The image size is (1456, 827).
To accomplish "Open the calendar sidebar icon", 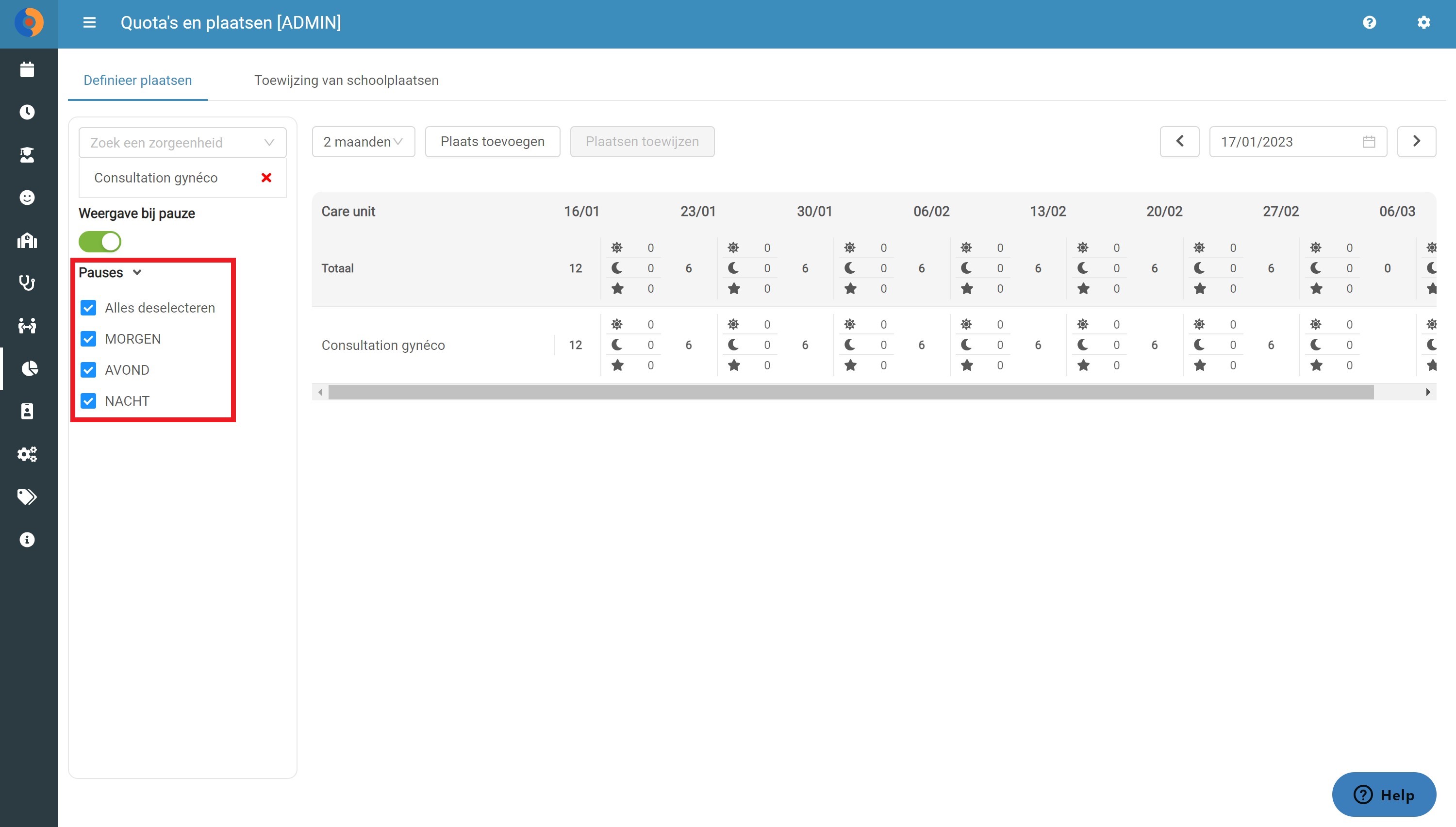I will pos(27,69).
